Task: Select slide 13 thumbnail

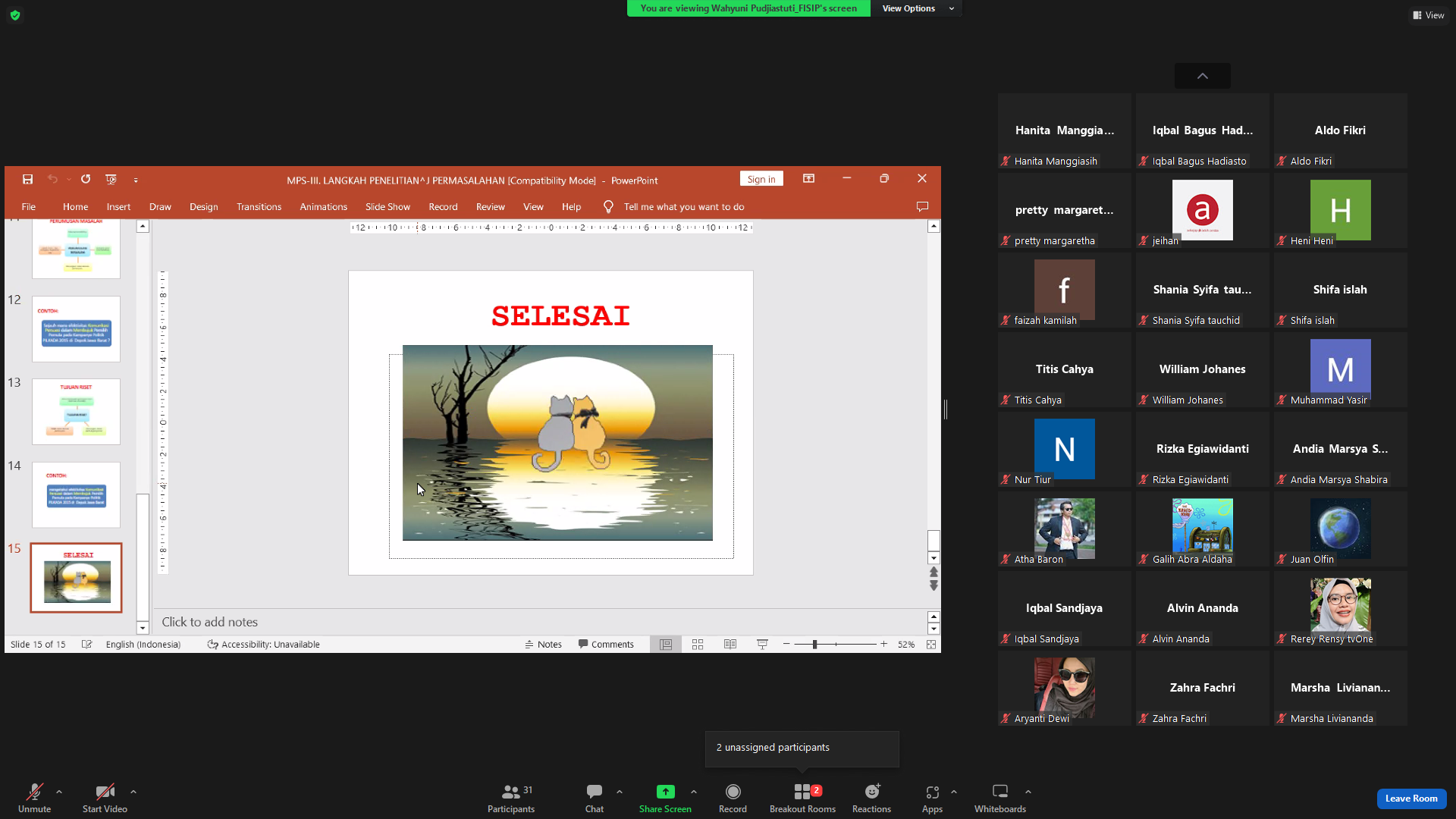Action: coord(76,412)
